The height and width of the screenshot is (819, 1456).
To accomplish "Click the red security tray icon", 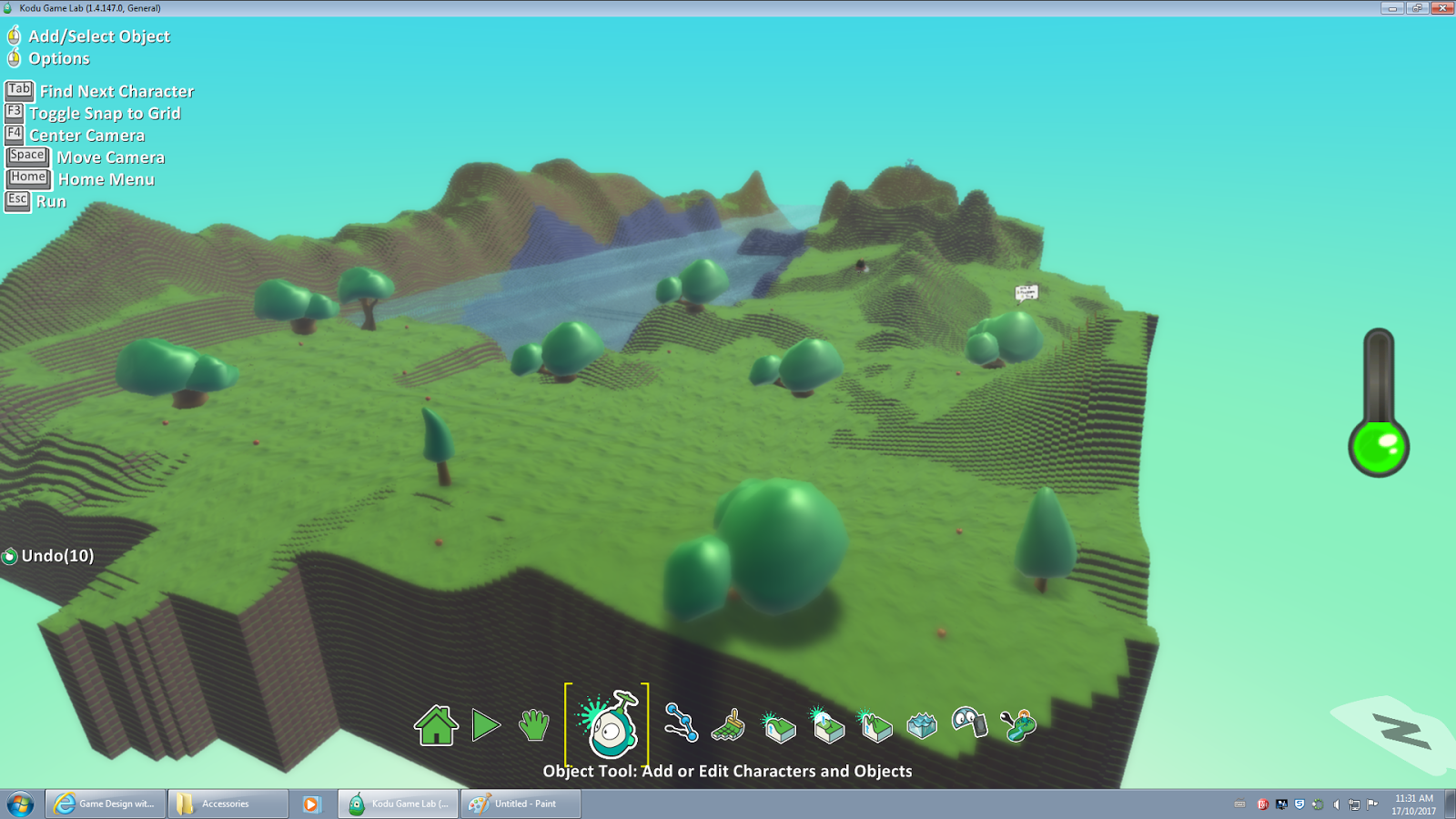I will 1263,804.
